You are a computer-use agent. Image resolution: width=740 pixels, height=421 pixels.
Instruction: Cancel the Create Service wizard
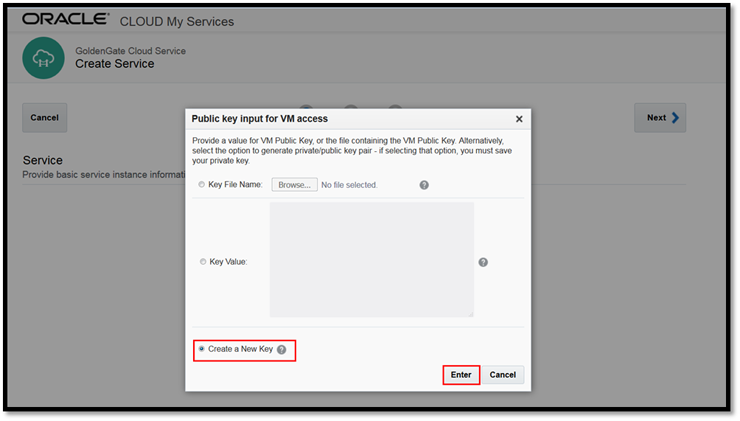44,118
